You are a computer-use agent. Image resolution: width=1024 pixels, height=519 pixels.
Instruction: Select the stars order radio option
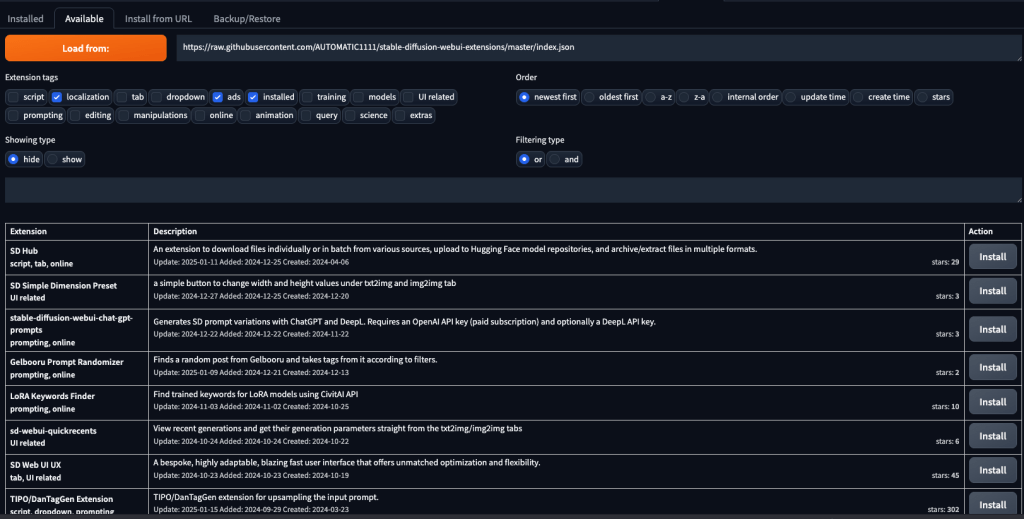pyautogui.click(x=922, y=97)
